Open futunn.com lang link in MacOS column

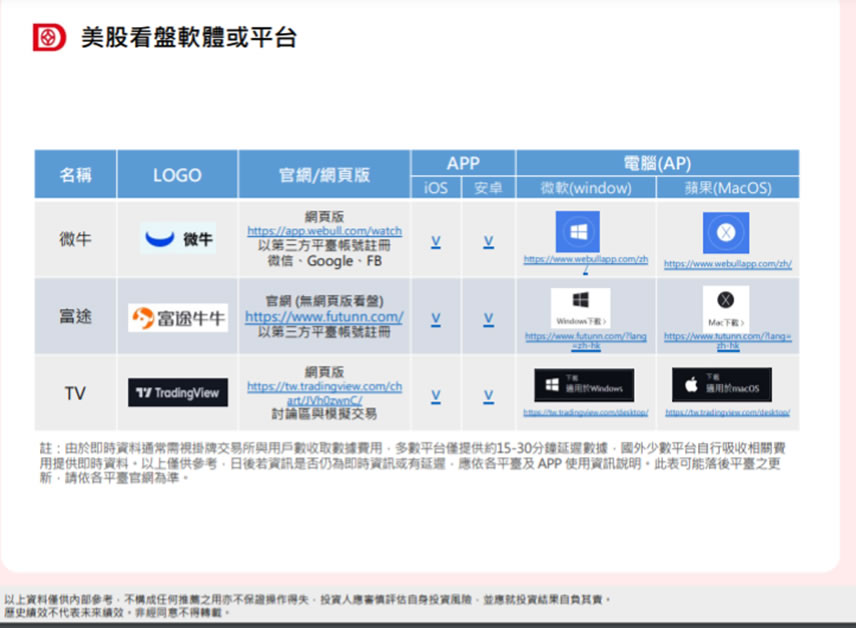(728, 341)
